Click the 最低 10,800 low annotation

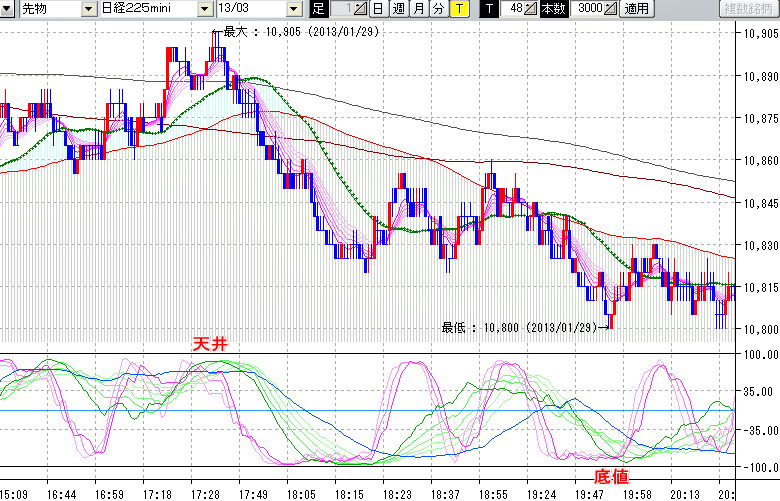coord(521,326)
